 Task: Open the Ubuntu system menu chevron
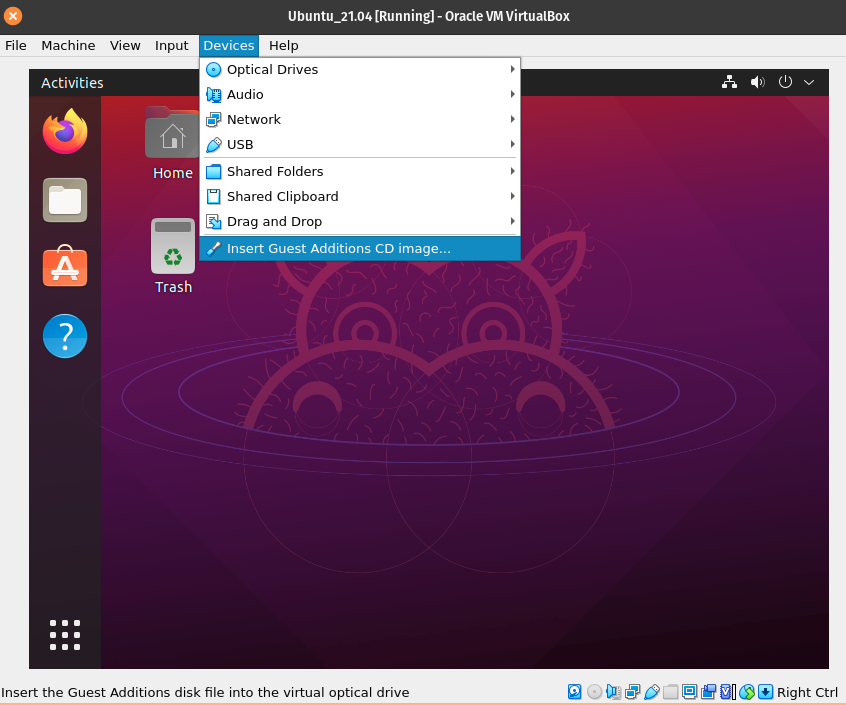809,82
